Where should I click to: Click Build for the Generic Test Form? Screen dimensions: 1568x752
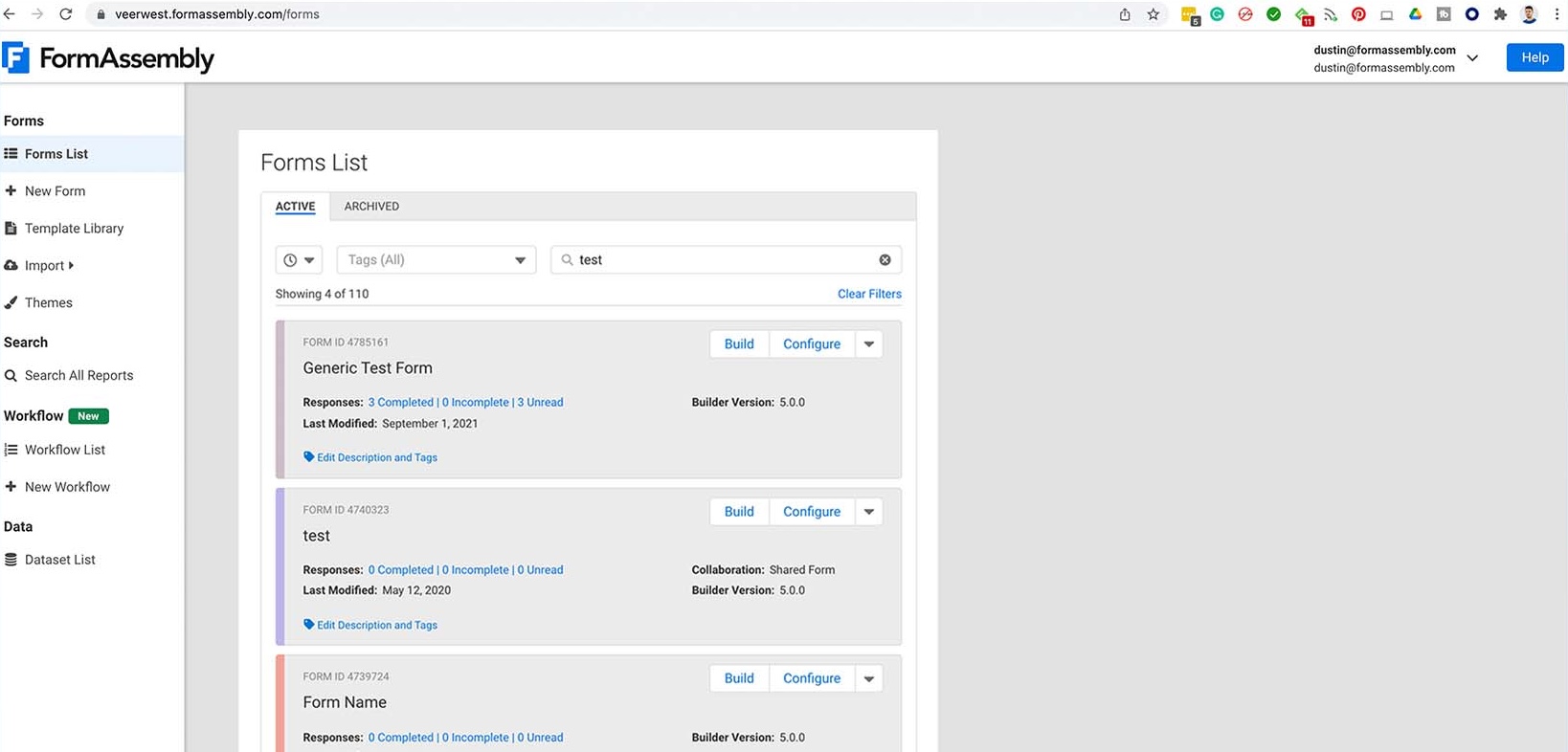tap(739, 344)
